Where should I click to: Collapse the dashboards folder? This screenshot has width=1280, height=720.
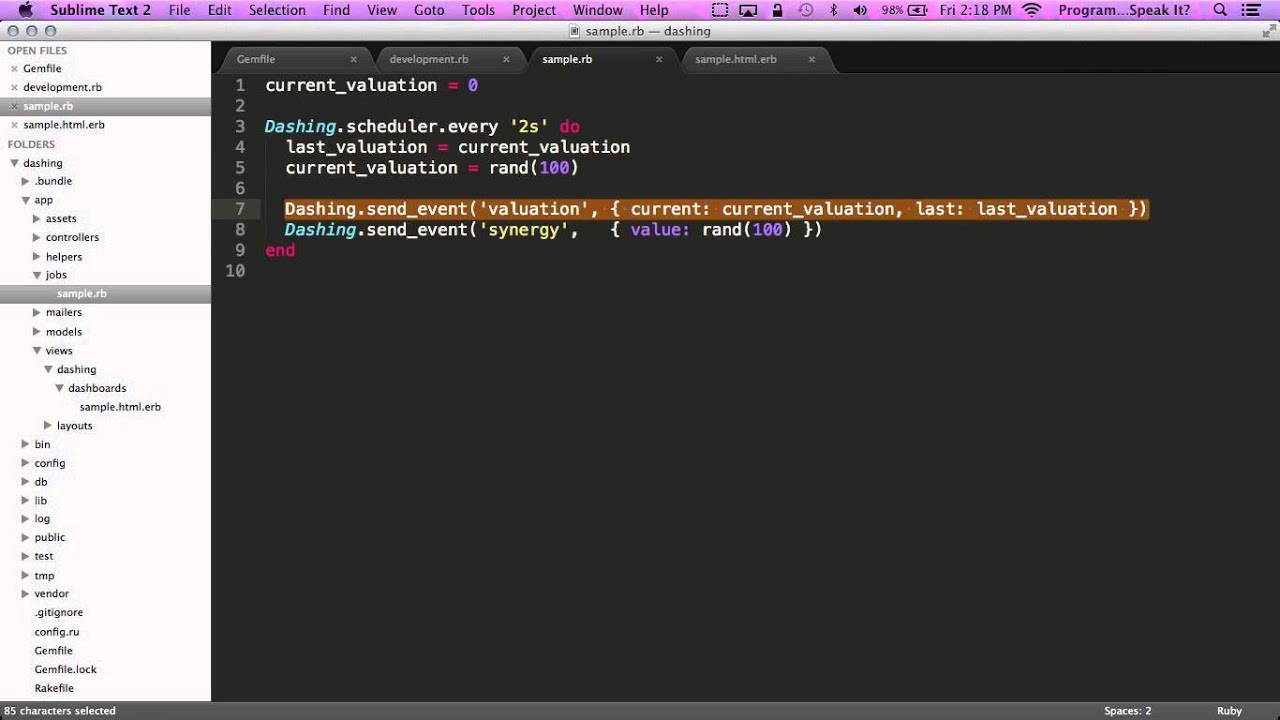click(x=60, y=388)
